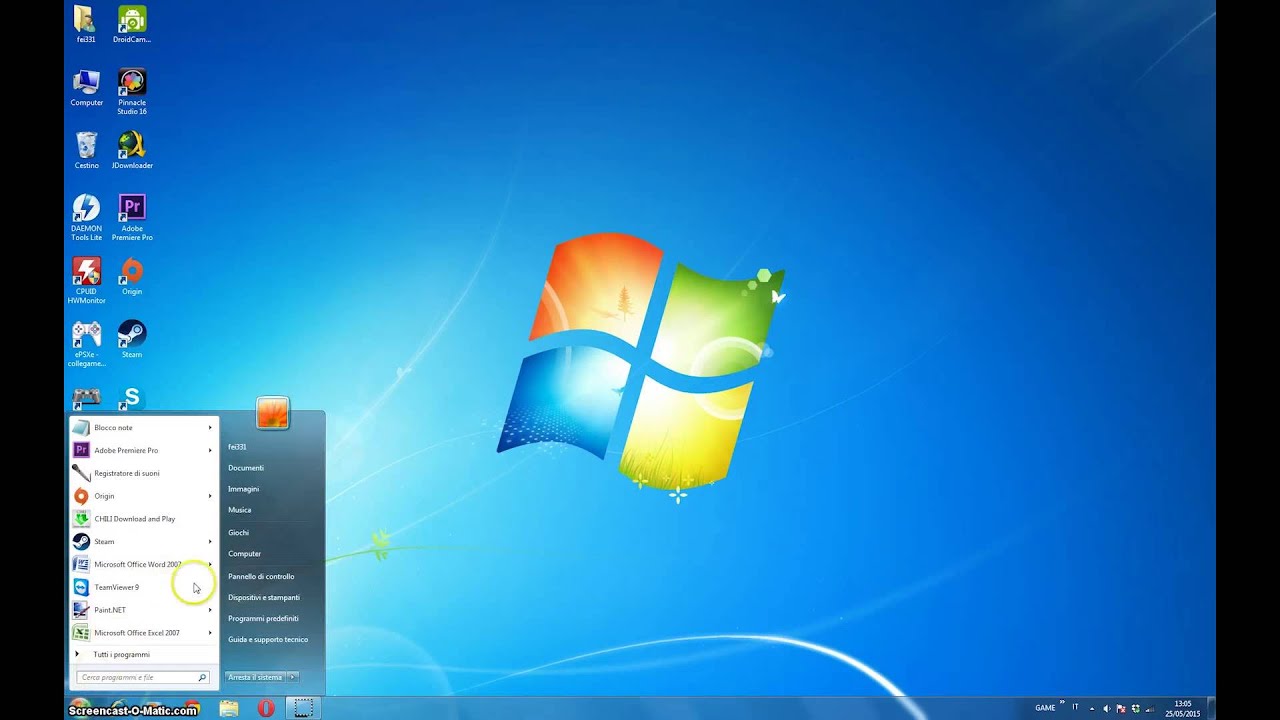This screenshot has width=1280, height=720.
Task: Open CPUID HWMonitor desktop shortcut
Action: 86,281
